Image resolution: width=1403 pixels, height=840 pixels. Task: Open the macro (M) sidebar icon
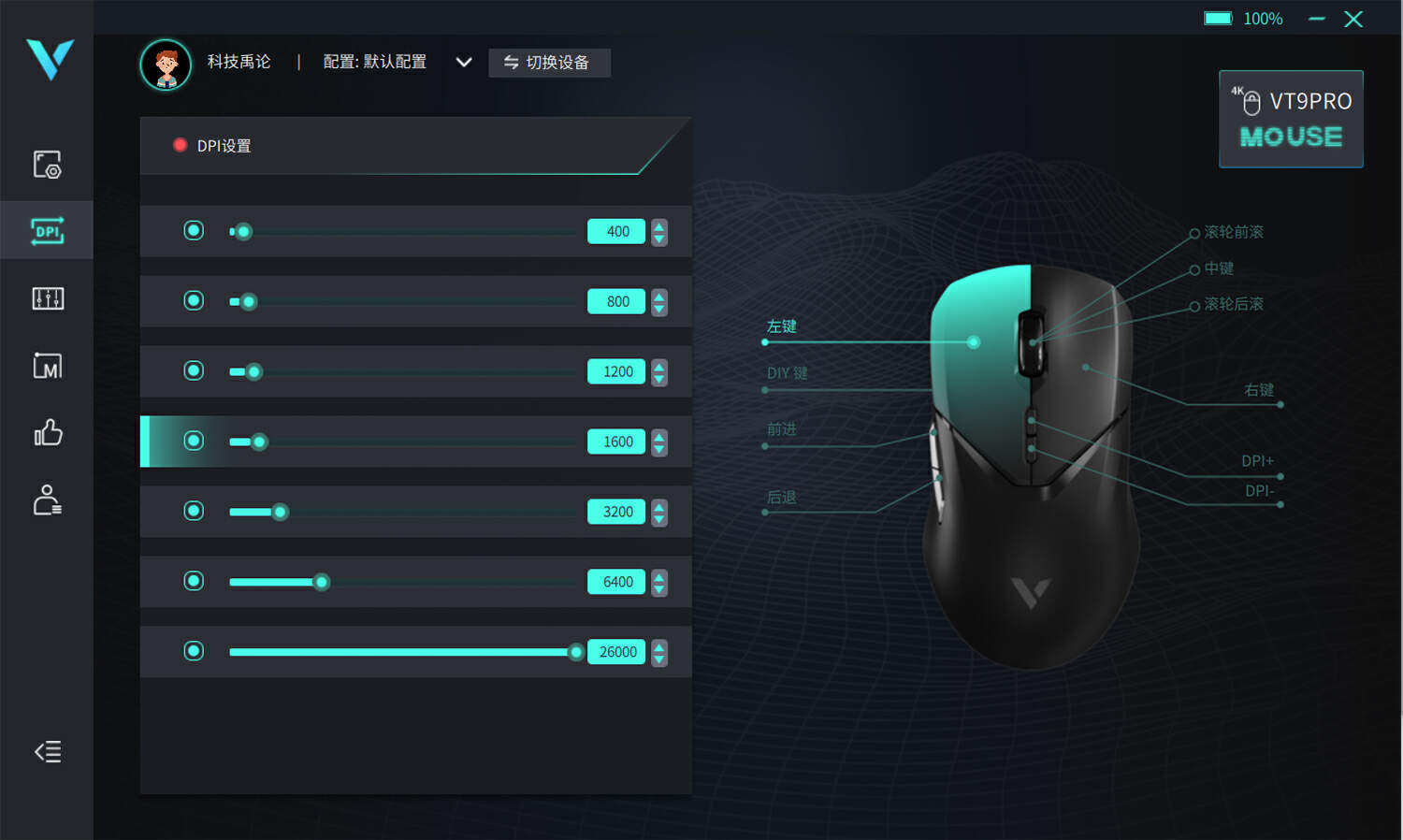pyautogui.click(x=48, y=366)
